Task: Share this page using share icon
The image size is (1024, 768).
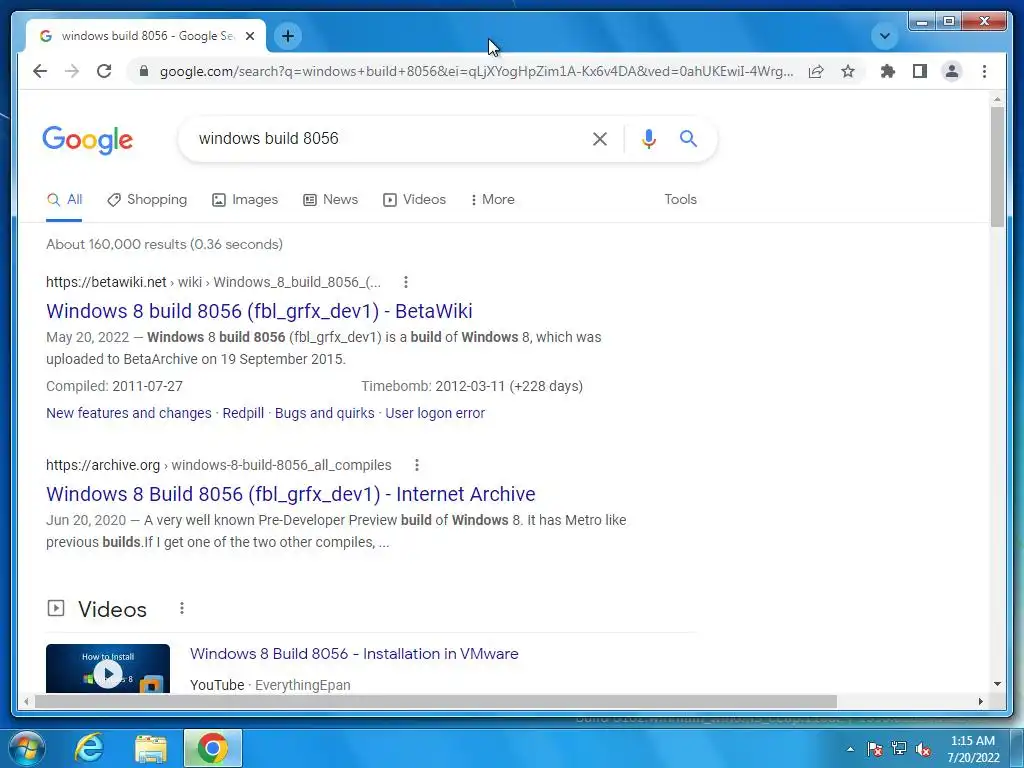Action: click(816, 71)
